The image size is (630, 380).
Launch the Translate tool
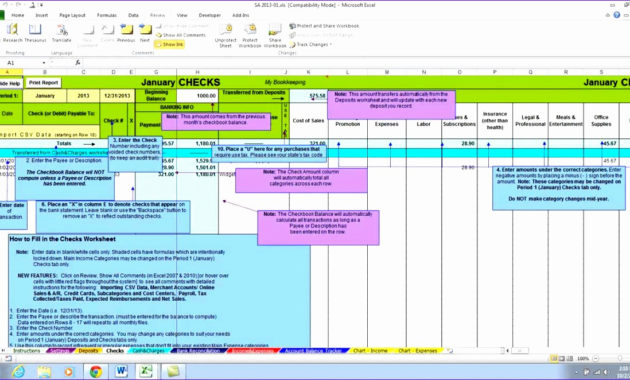pyautogui.click(x=61, y=33)
